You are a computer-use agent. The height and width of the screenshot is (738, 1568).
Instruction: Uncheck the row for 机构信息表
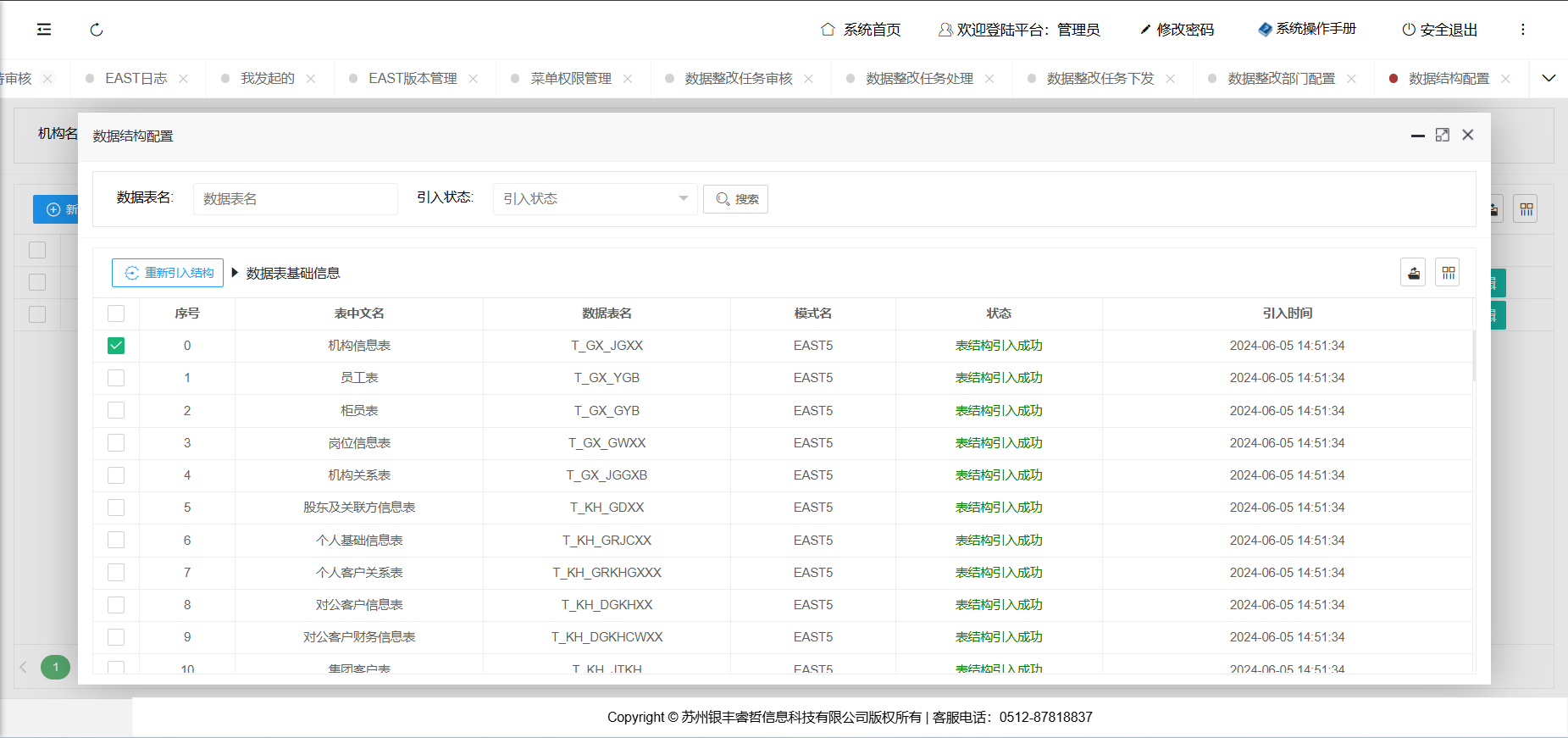[116, 346]
